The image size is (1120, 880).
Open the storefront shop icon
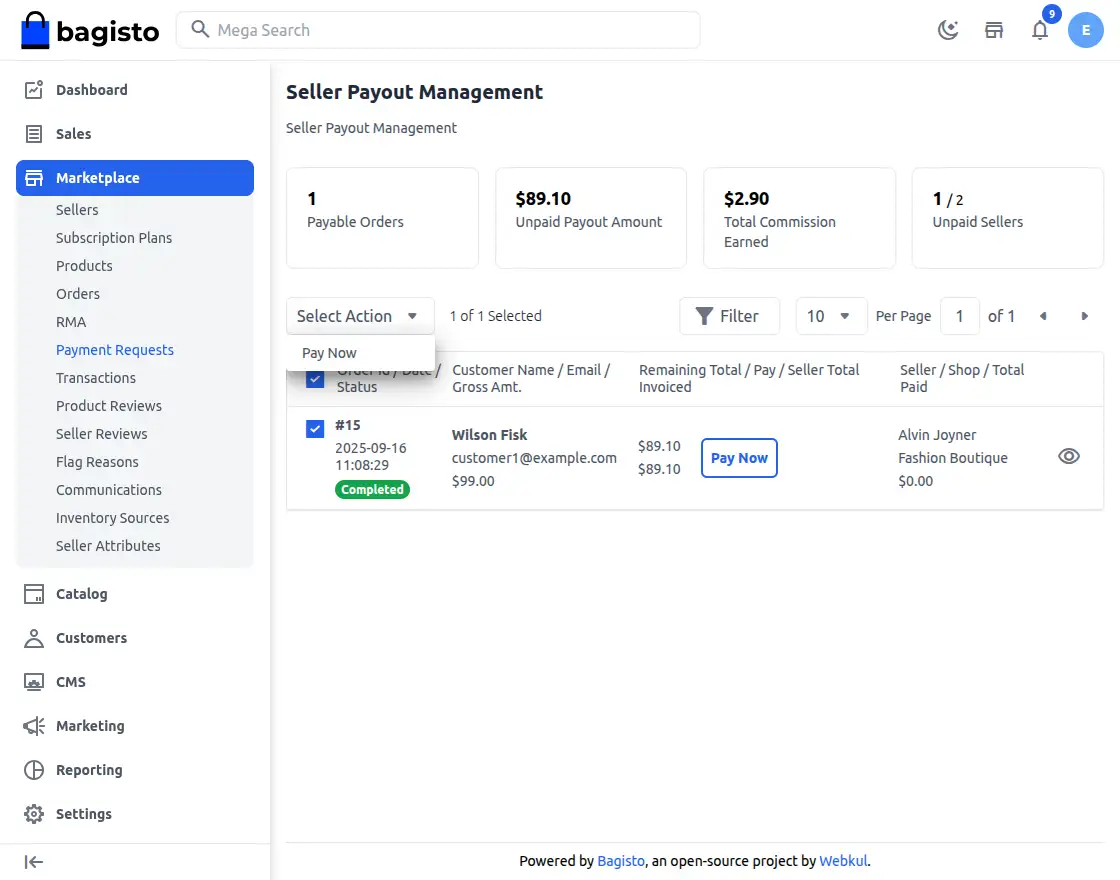coord(994,30)
